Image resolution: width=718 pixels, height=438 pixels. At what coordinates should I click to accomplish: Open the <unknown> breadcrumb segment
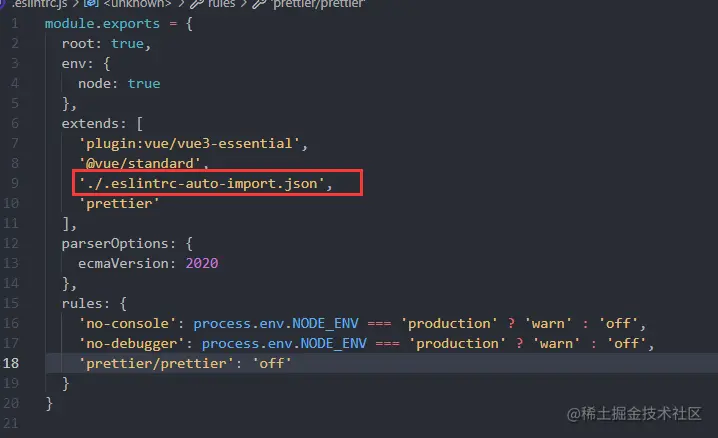point(137,4)
